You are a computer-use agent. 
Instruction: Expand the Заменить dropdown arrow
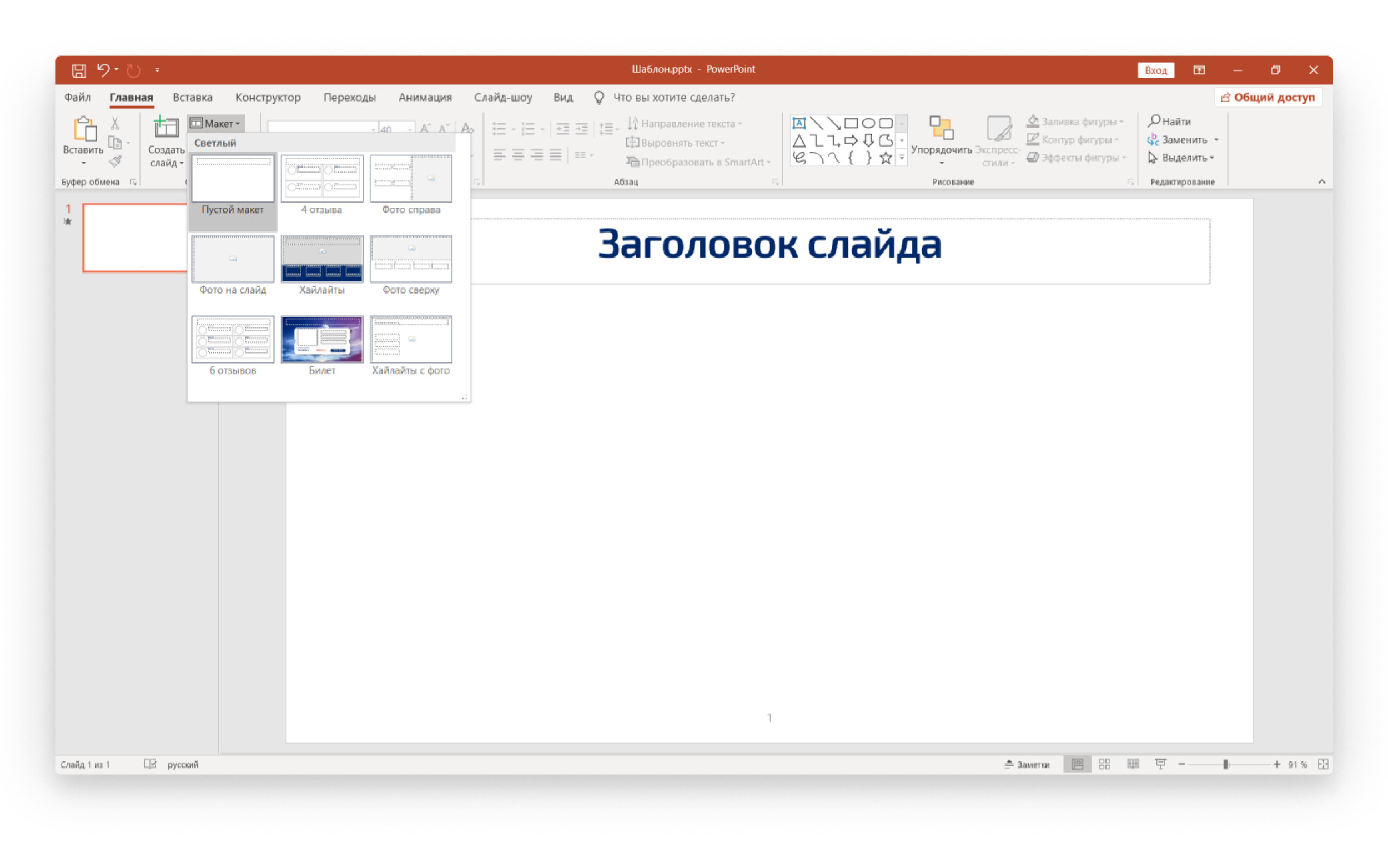(x=1216, y=139)
